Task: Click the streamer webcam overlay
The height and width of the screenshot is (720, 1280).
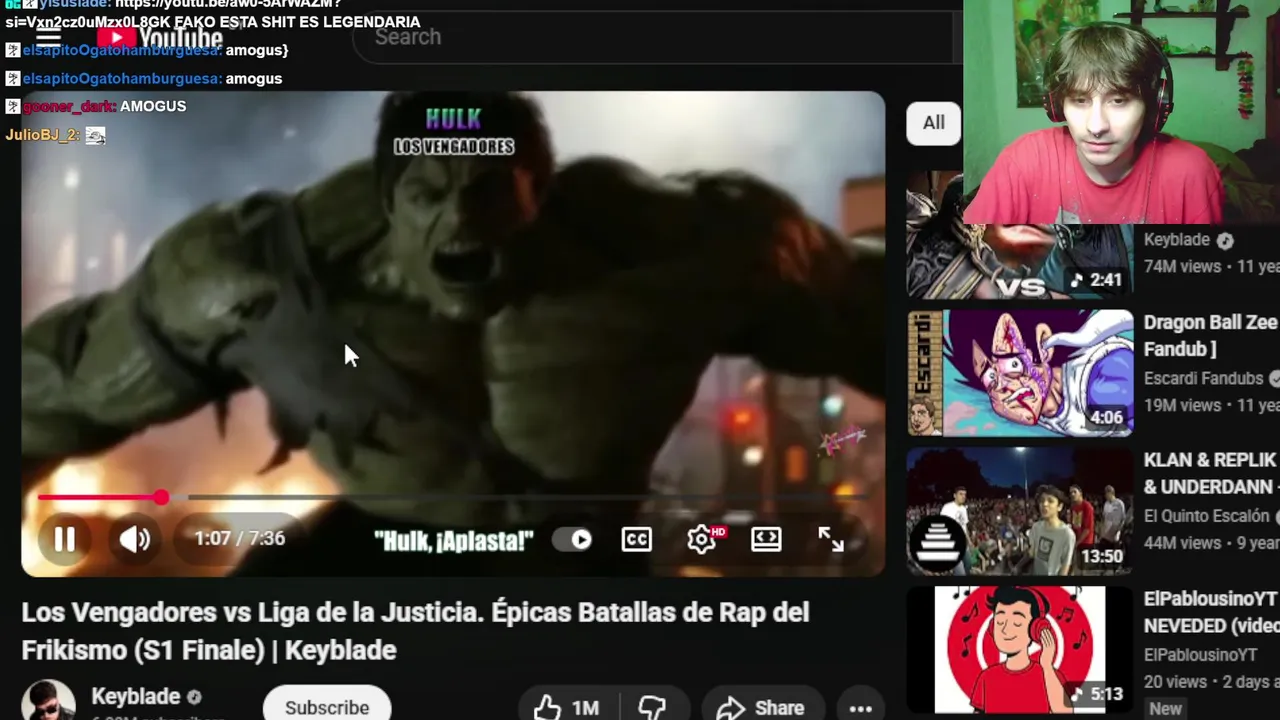Action: [1121, 112]
